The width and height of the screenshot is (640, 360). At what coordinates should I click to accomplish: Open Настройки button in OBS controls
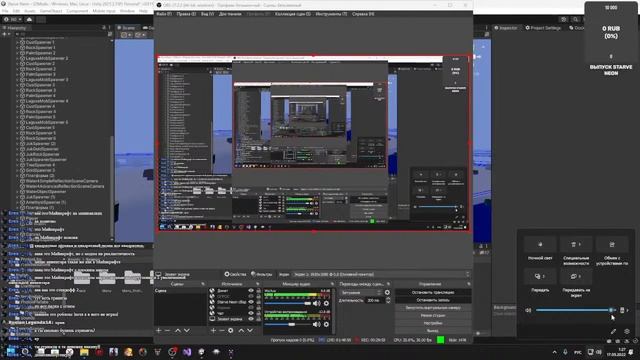(433, 323)
